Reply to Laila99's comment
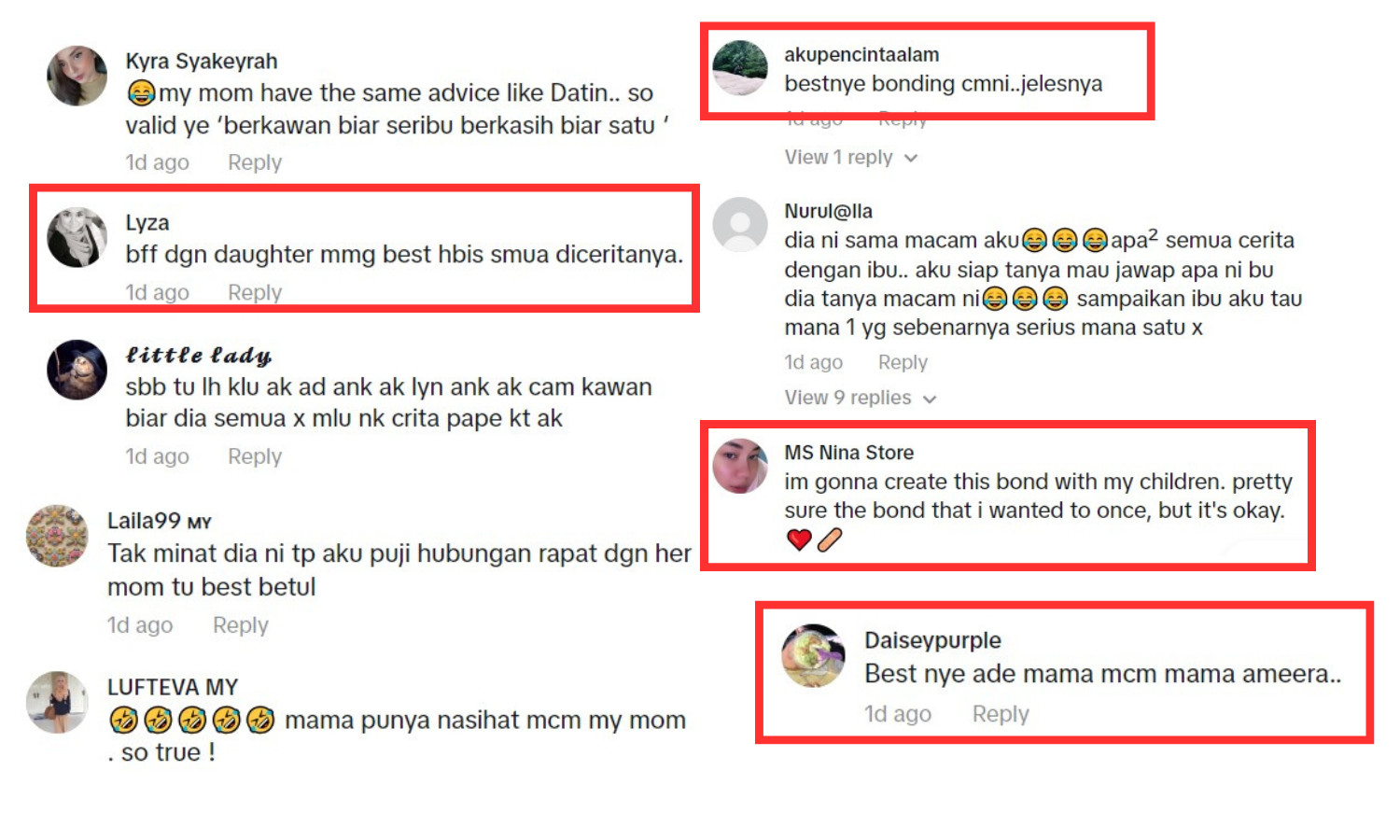The image size is (1400, 840). (240, 625)
